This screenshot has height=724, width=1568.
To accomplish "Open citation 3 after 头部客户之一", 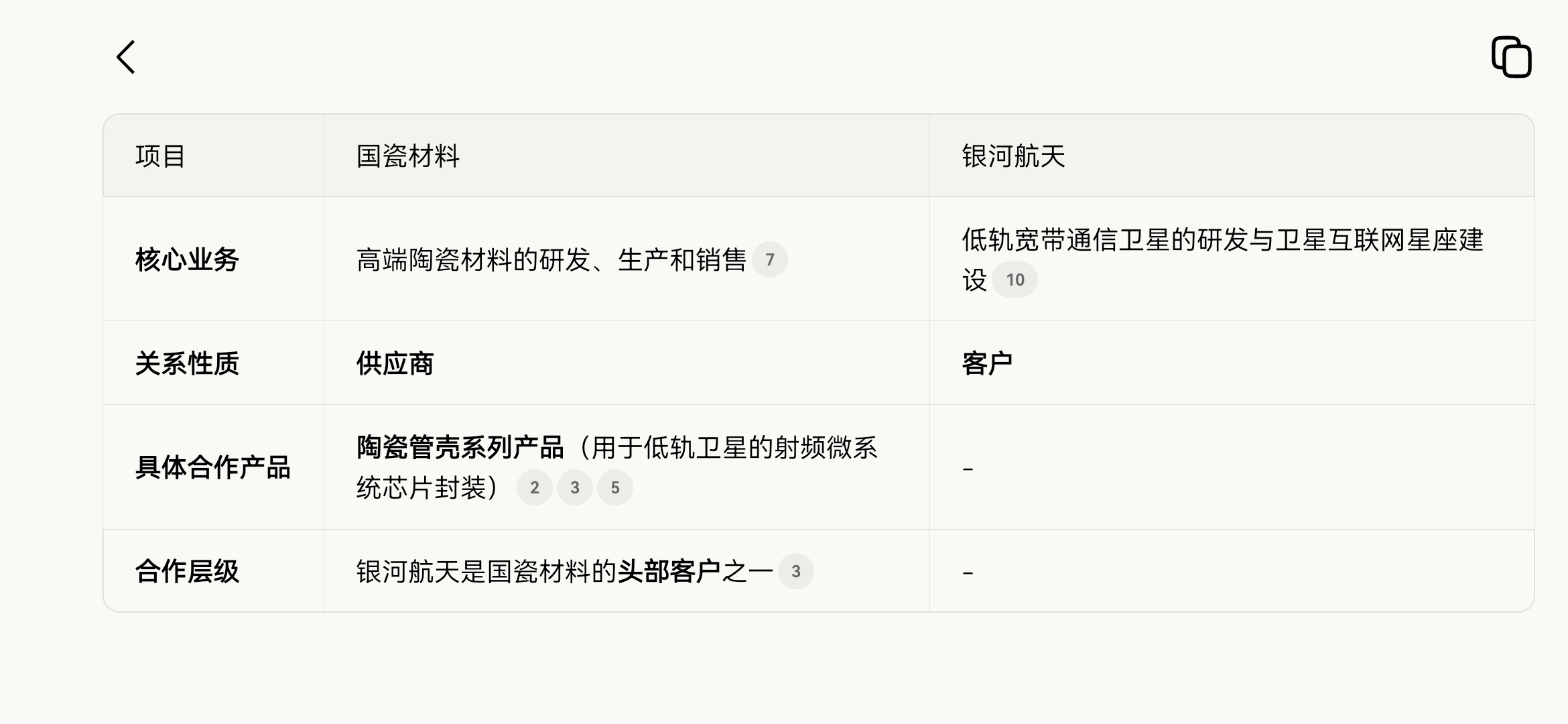I will click(795, 571).
